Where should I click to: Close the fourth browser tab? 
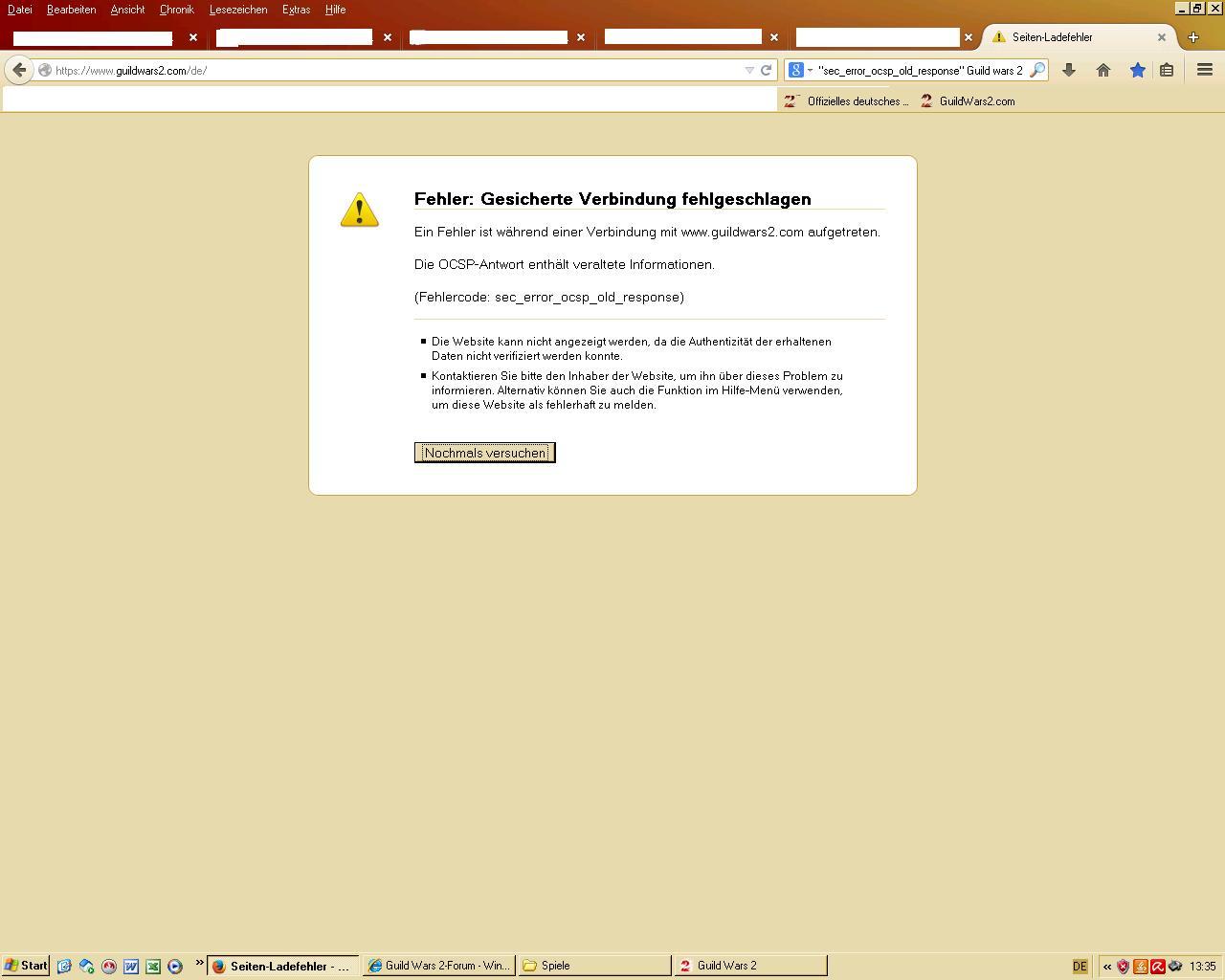pos(774,37)
